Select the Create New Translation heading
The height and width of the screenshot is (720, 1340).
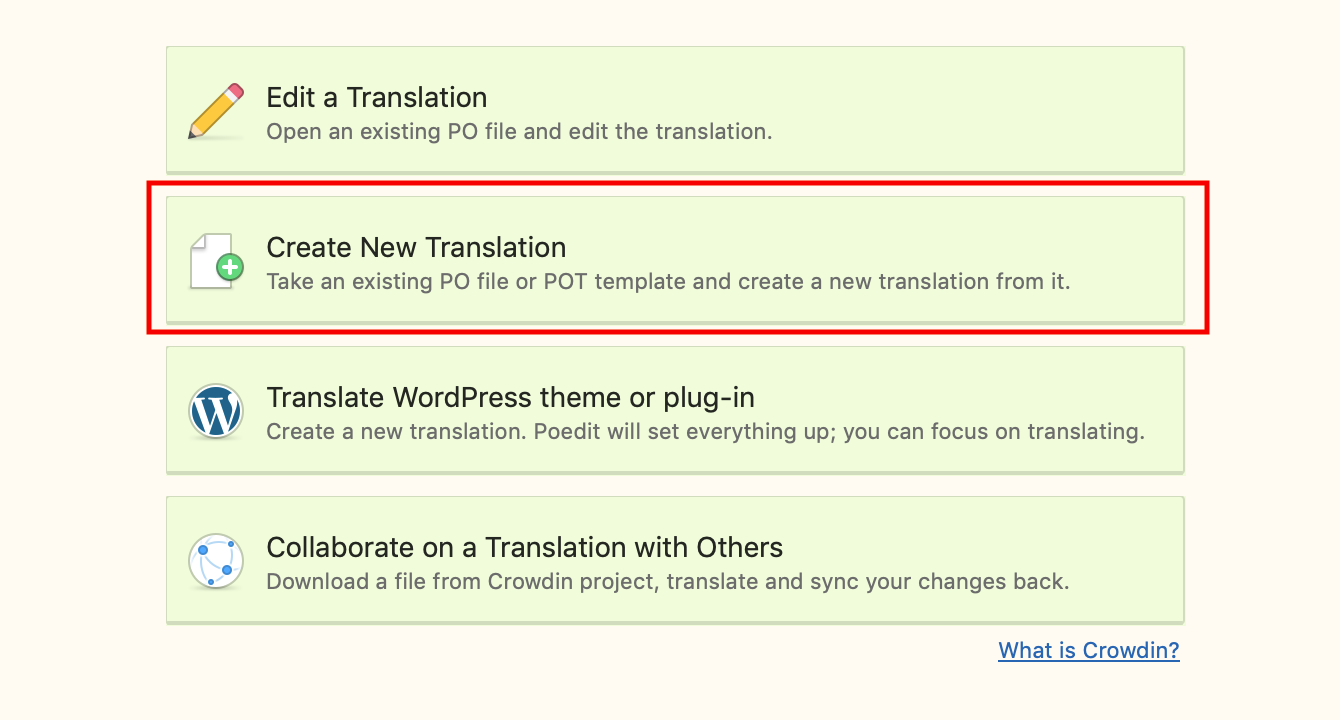pyautogui.click(x=416, y=247)
